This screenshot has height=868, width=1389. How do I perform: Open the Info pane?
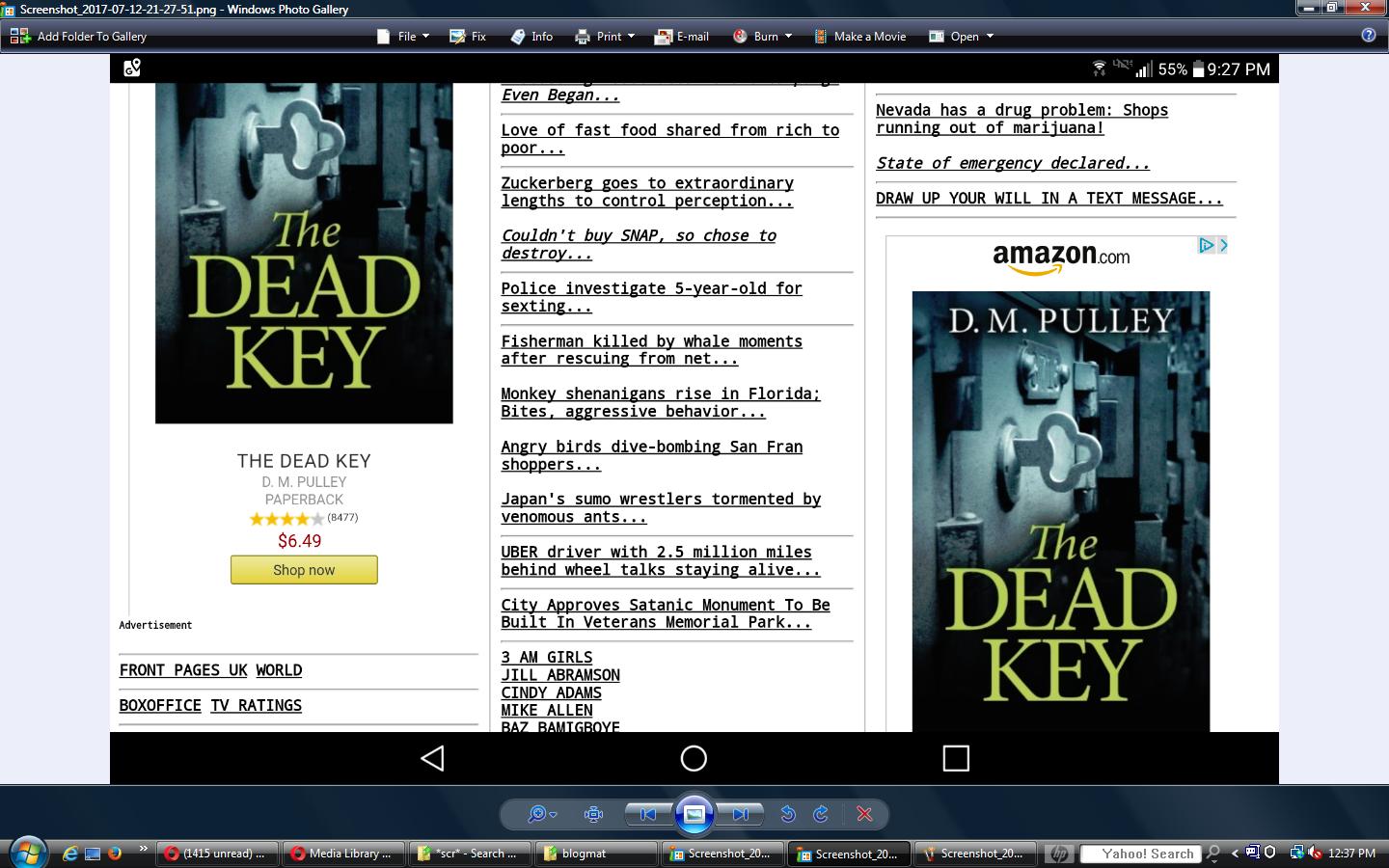pos(531,37)
